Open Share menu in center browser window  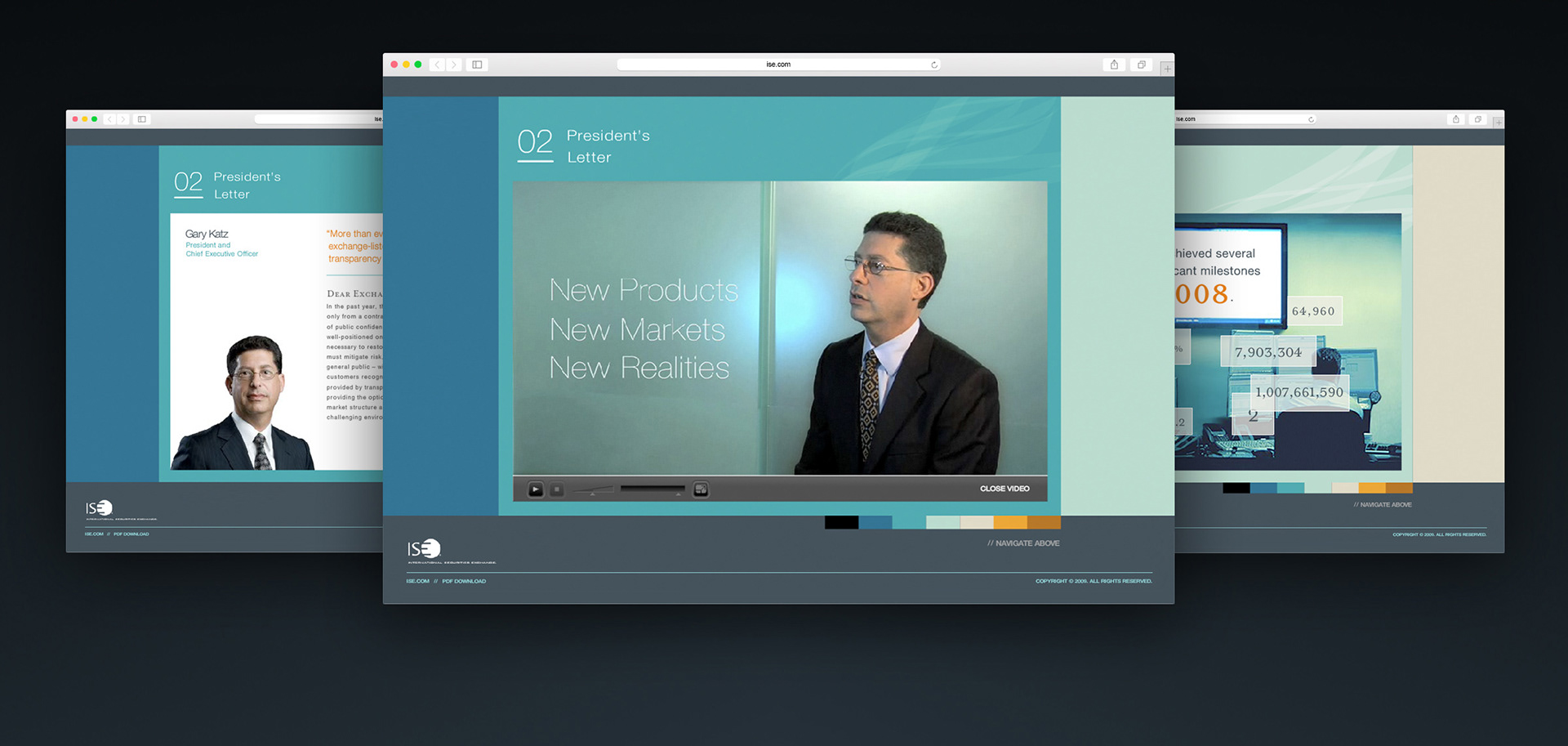(x=1114, y=65)
